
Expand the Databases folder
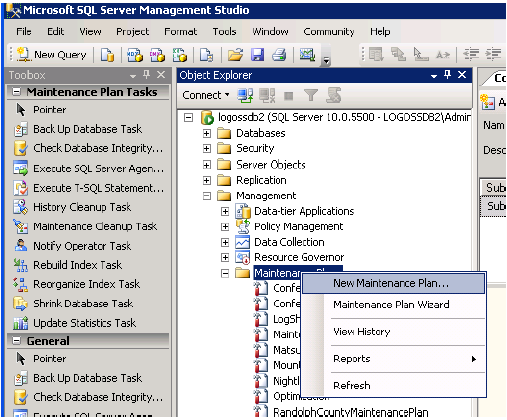click(x=207, y=134)
